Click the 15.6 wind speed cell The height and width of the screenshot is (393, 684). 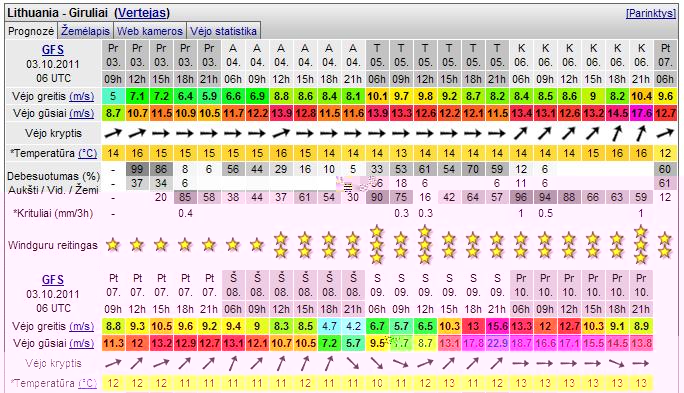coord(497,326)
